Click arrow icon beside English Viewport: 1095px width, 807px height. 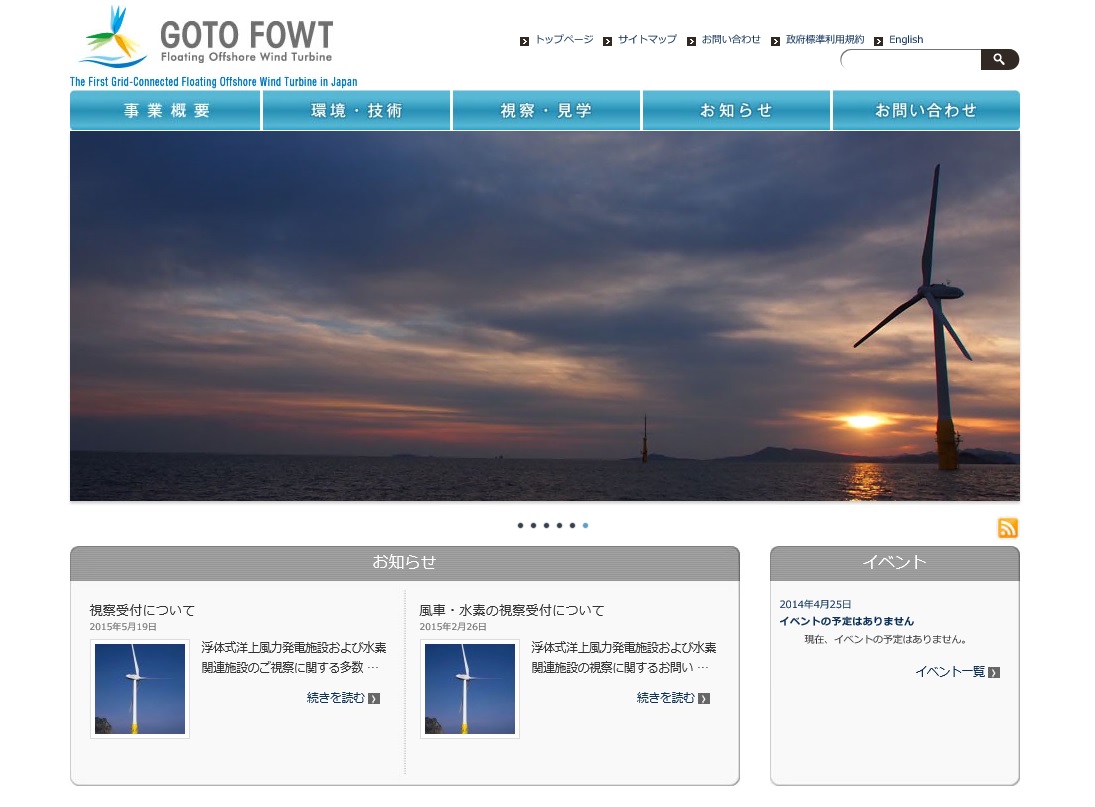click(879, 42)
